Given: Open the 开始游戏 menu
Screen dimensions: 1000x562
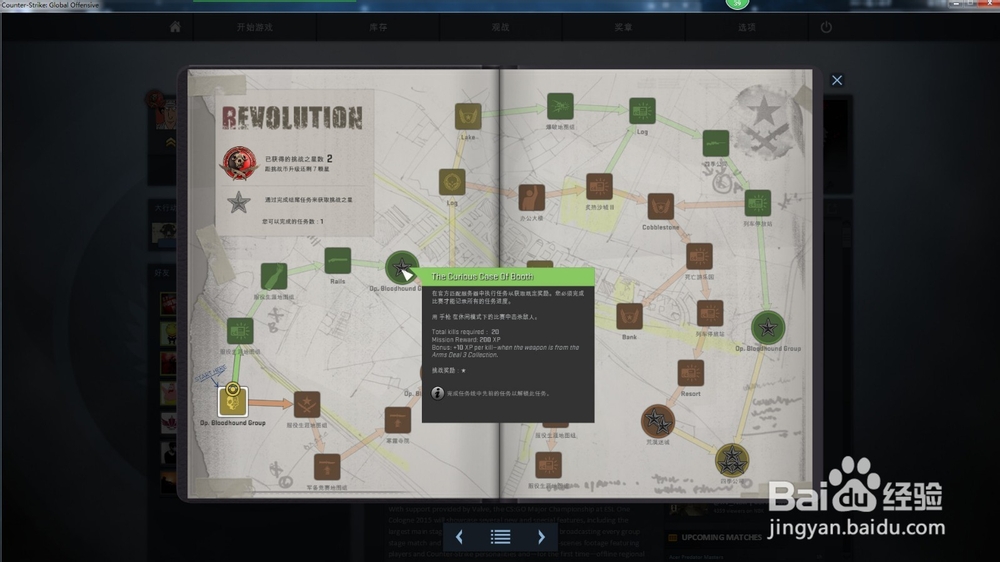Looking at the screenshot, I should click(254, 27).
